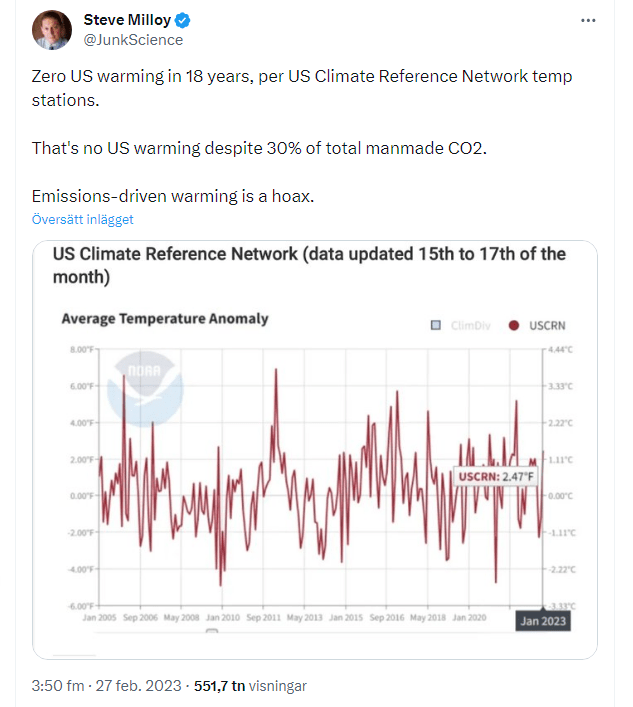Viewport: 633px width, 707px height.
Task: Translate post via Översätt inlägget
Action: coord(82,219)
